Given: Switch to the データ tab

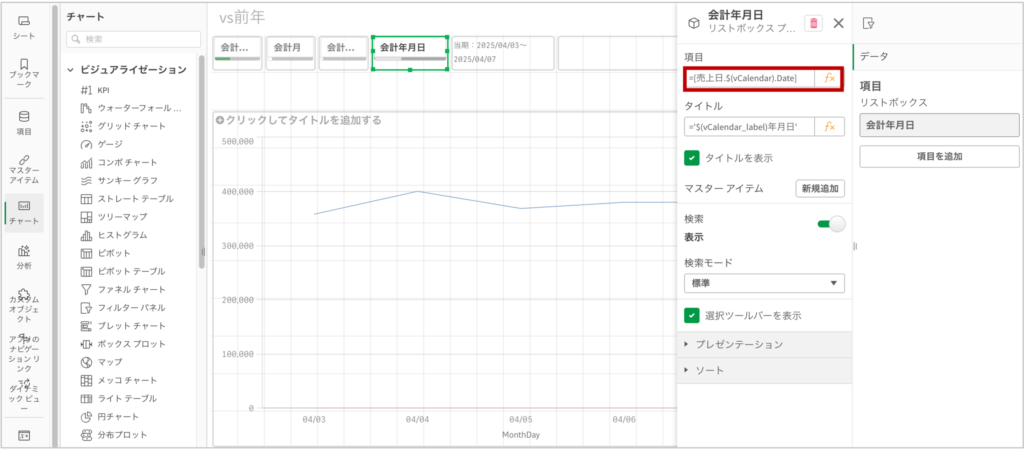Looking at the screenshot, I should click(874, 56).
